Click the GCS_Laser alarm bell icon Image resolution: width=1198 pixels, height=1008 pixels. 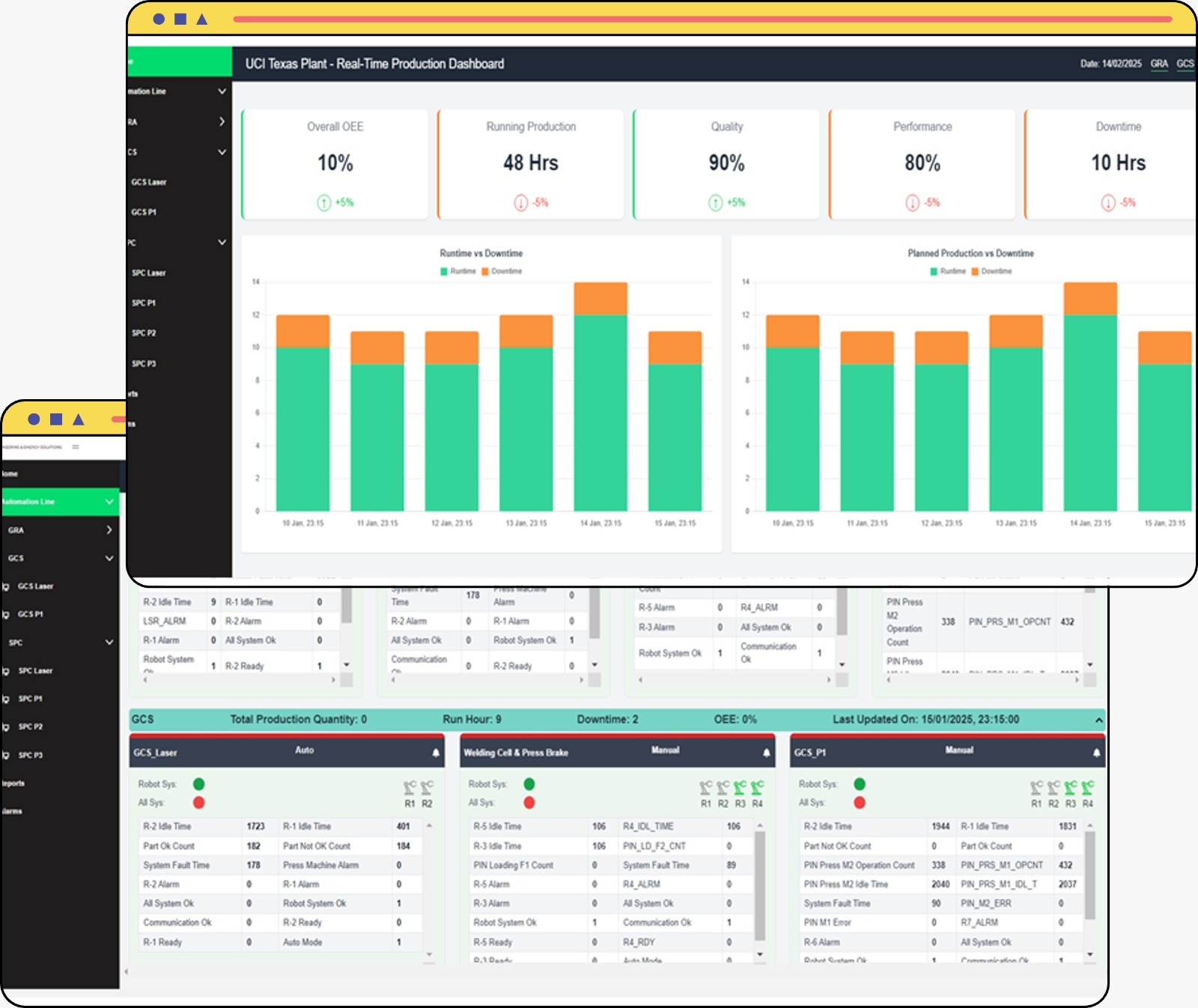click(x=436, y=753)
